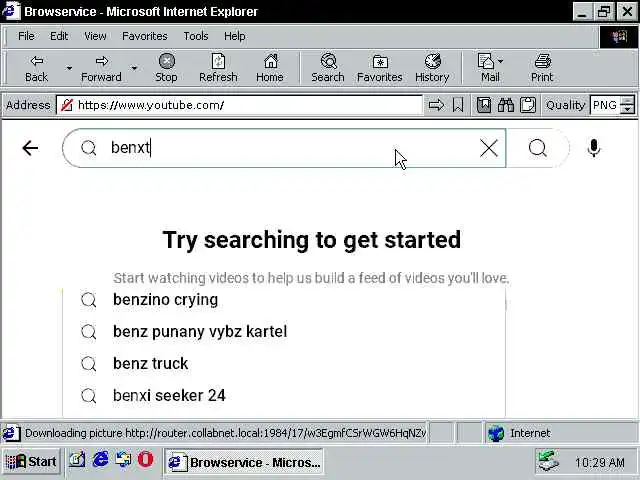Click the address bar URL field
Viewport: 640px width, 480px height.
pos(239,105)
